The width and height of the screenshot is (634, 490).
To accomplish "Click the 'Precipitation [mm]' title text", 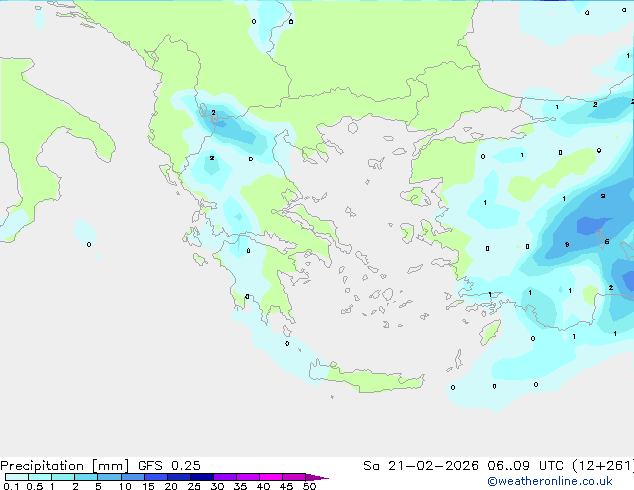I will click(64, 466).
